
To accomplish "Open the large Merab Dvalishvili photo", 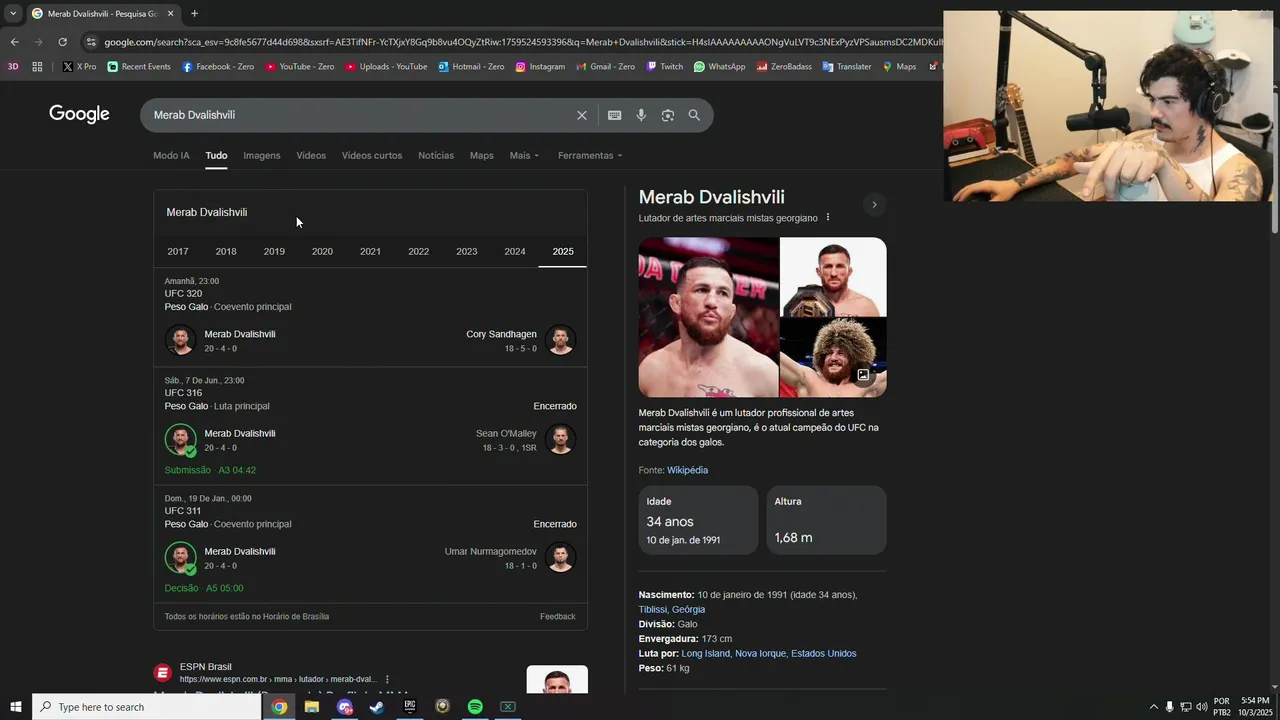I will (708, 317).
